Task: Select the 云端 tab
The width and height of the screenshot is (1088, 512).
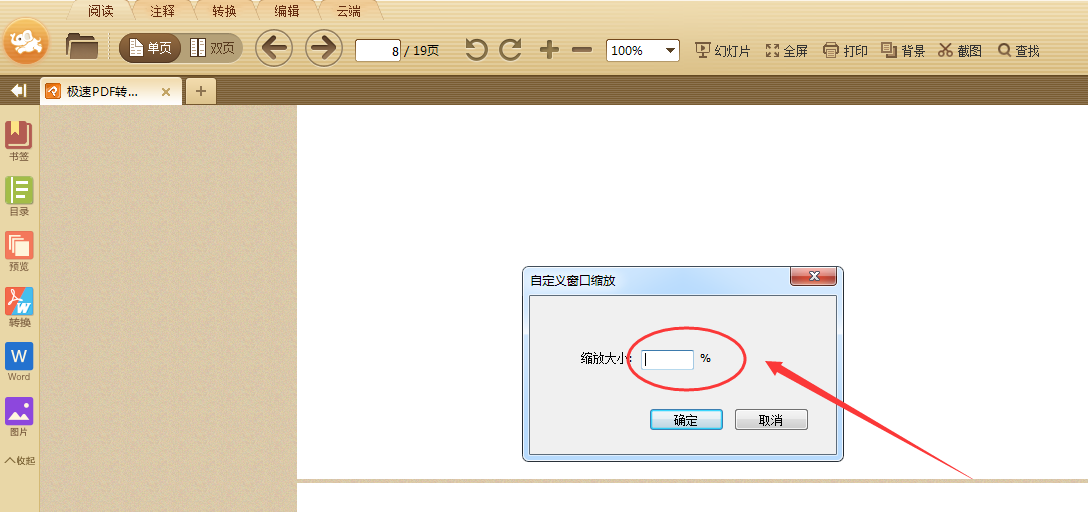Action: click(x=349, y=10)
